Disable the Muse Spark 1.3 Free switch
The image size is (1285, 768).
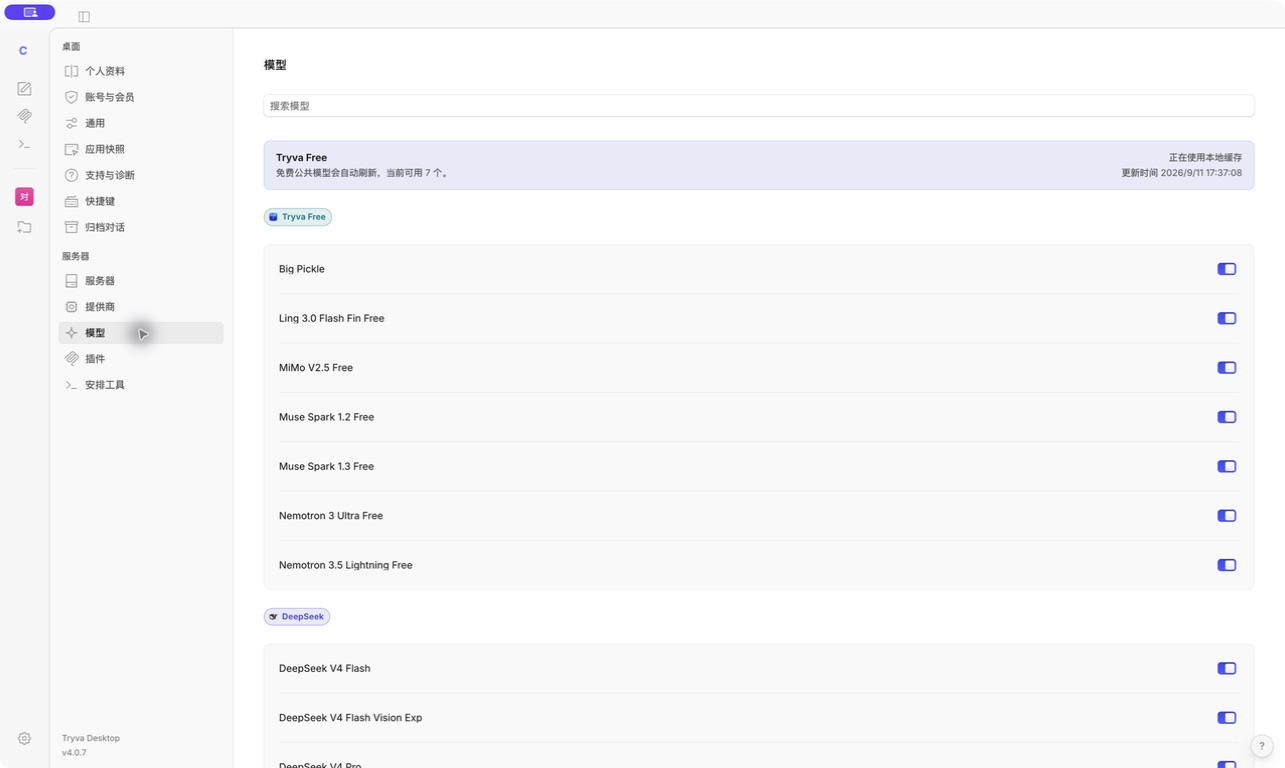tap(1227, 466)
